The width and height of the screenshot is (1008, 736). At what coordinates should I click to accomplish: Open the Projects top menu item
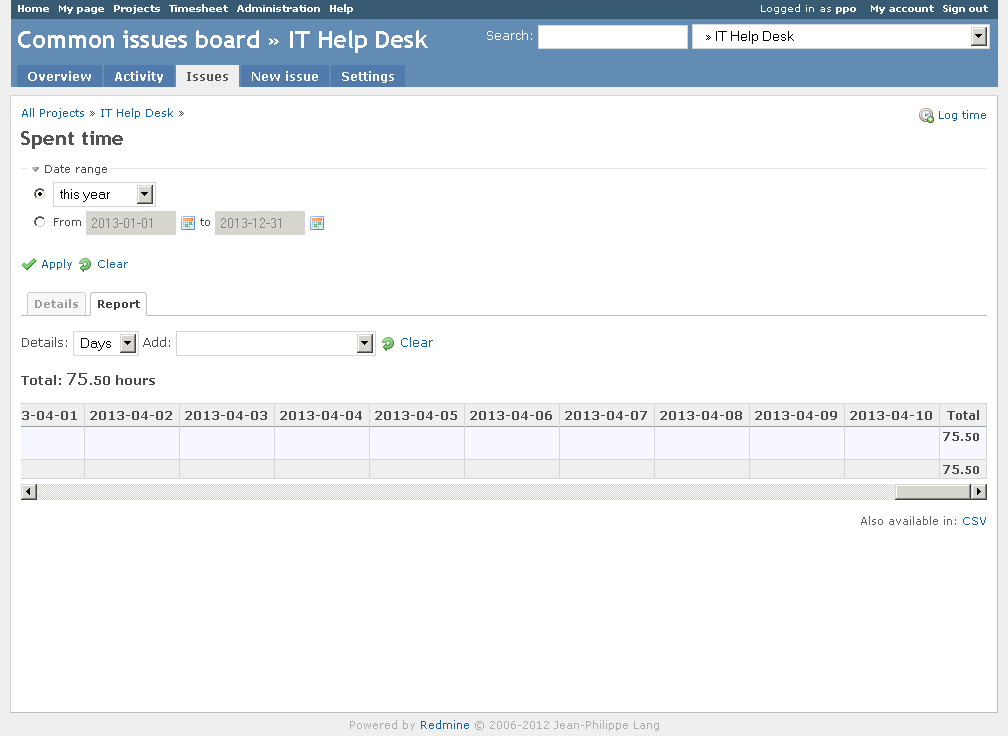tap(136, 8)
